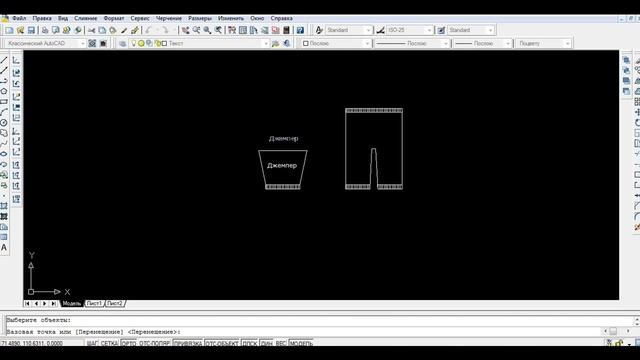This screenshot has height=360, width=640.
Task: Select the Polygon tool in Draw toolbar
Action: point(4,91)
